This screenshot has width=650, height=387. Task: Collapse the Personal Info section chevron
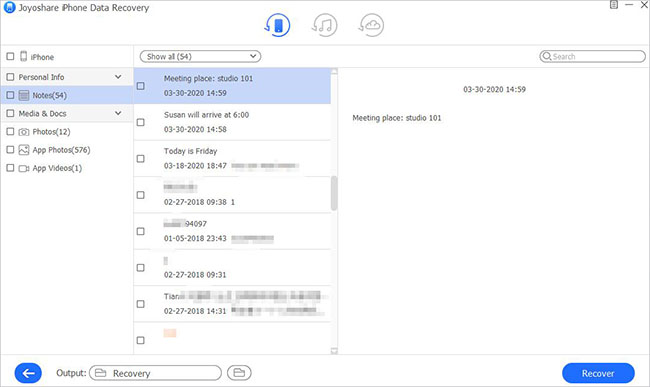point(118,77)
